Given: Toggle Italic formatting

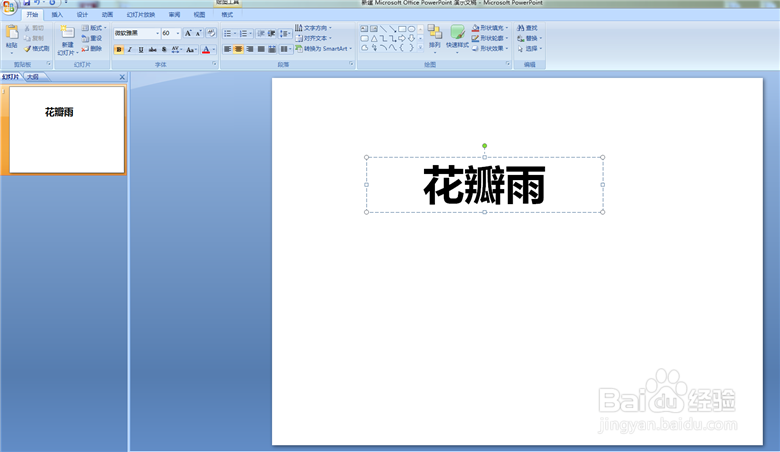Looking at the screenshot, I should [x=130, y=50].
